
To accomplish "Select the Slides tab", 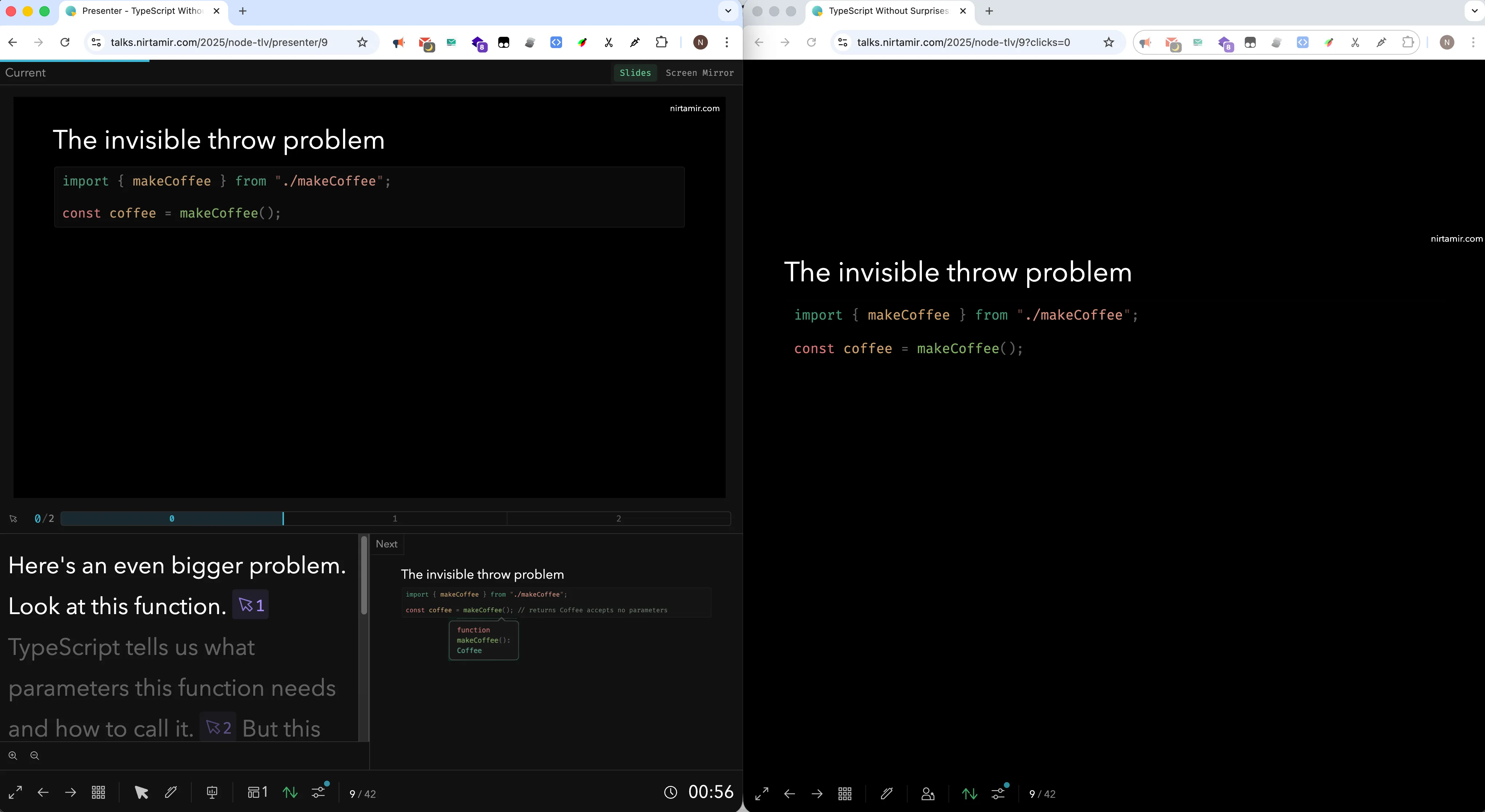I will 635,73.
